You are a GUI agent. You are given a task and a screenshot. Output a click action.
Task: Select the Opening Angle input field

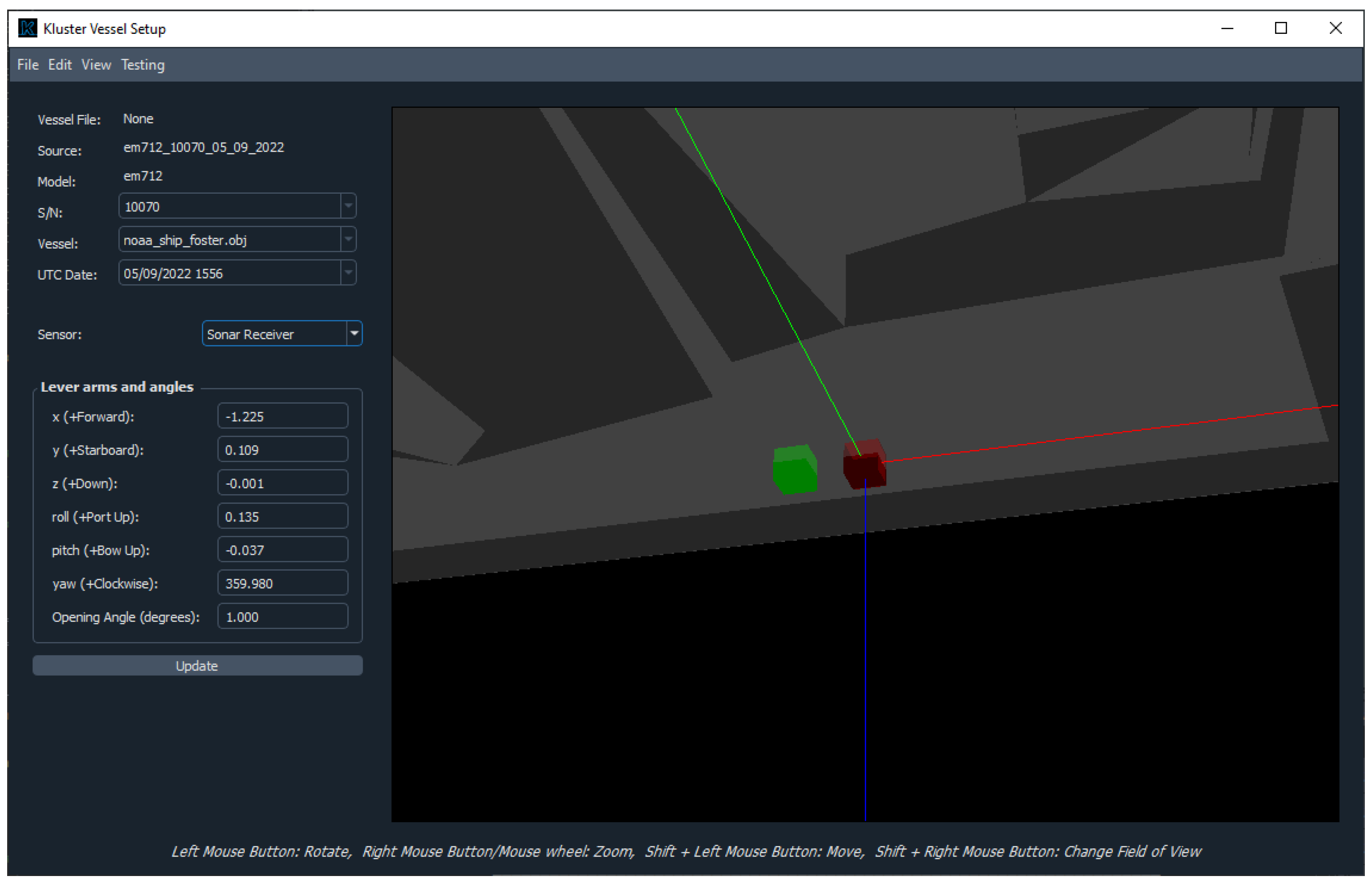coord(282,617)
